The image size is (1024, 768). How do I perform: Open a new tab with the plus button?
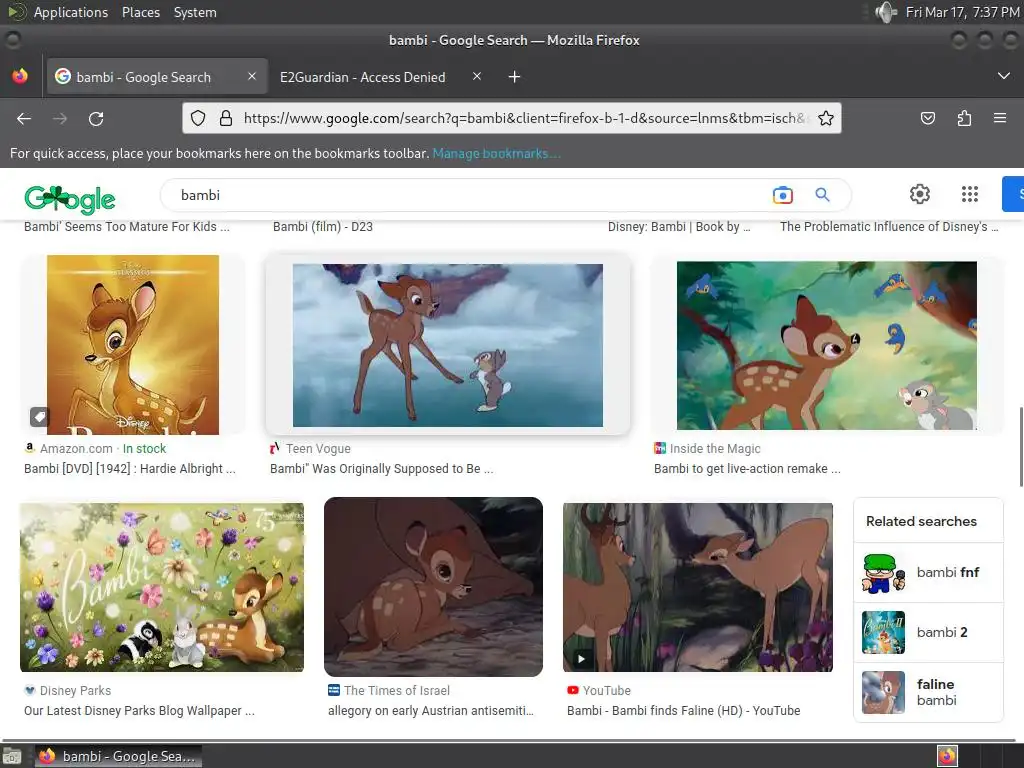[514, 77]
